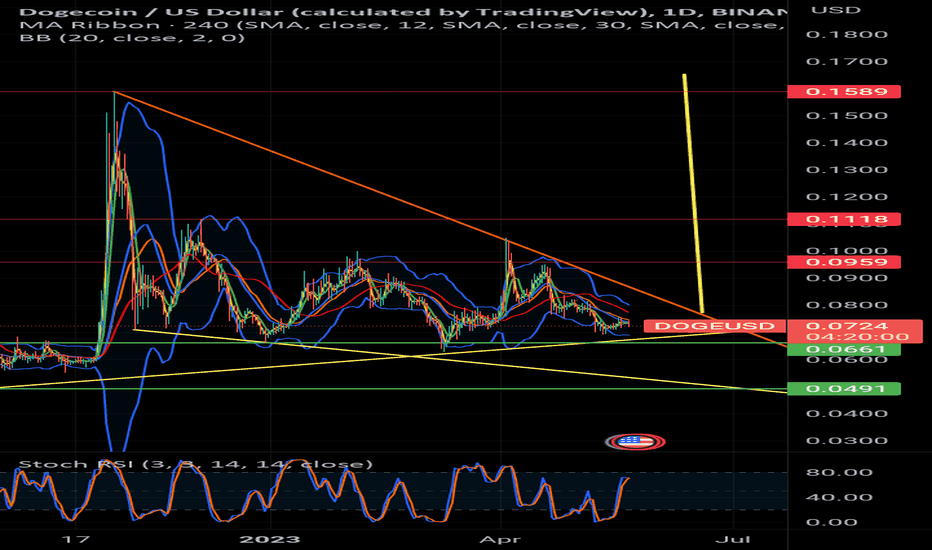
Task: Click the USD currency label
Action: [x=836, y=10]
